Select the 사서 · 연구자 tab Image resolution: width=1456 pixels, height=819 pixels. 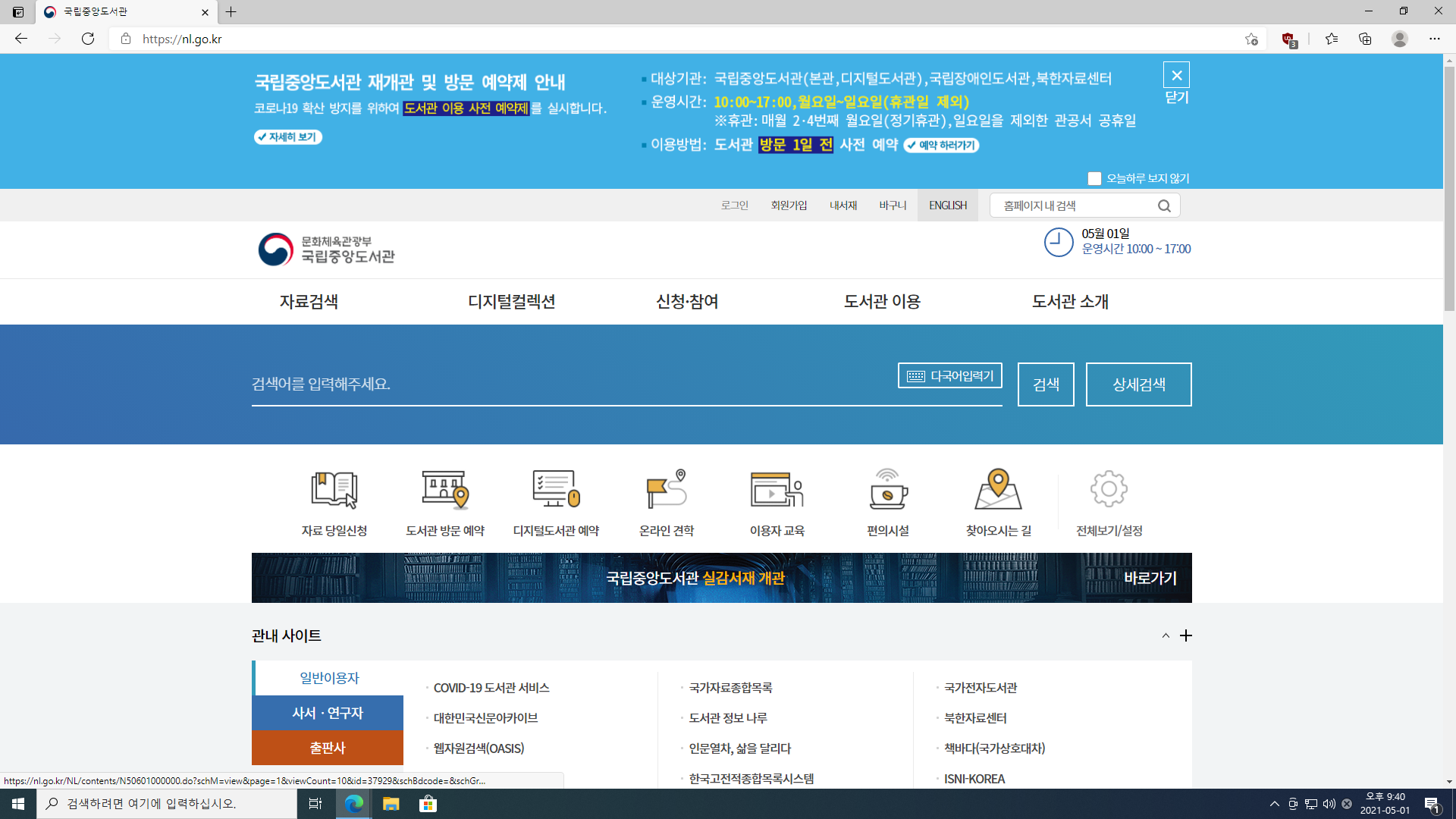point(328,713)
